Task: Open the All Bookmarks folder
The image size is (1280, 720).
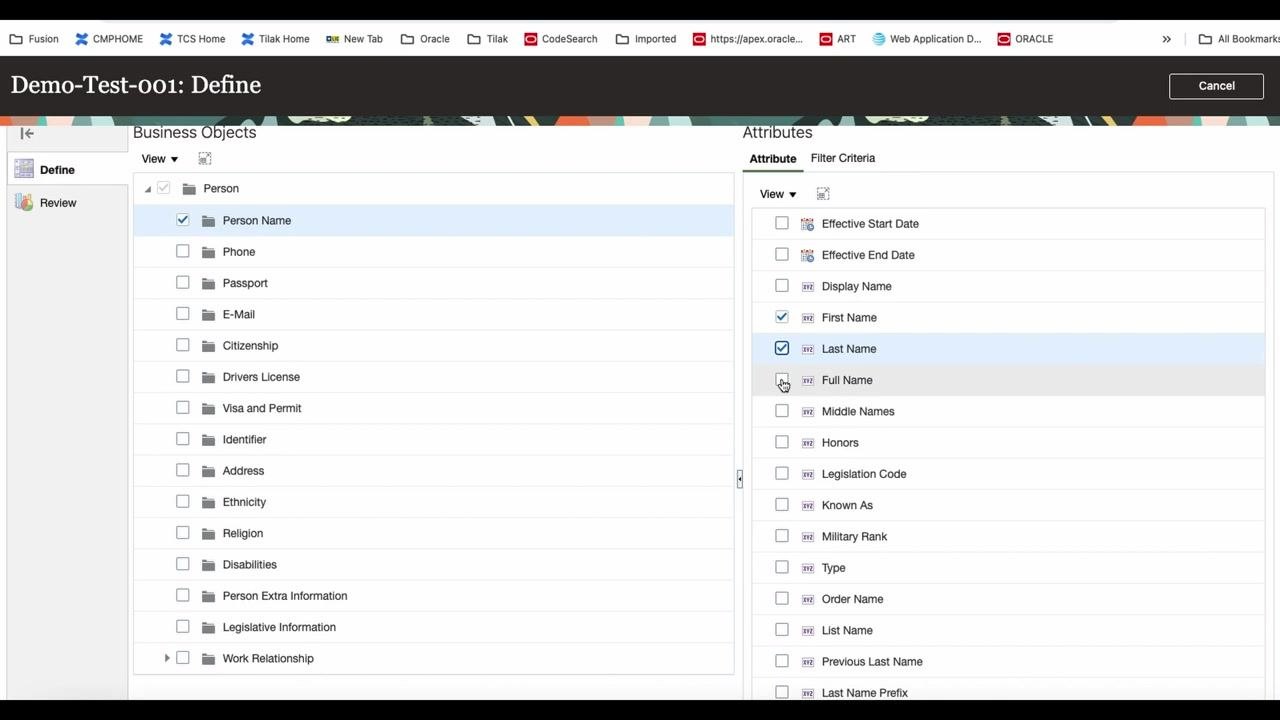Action: click(1239, 39)
